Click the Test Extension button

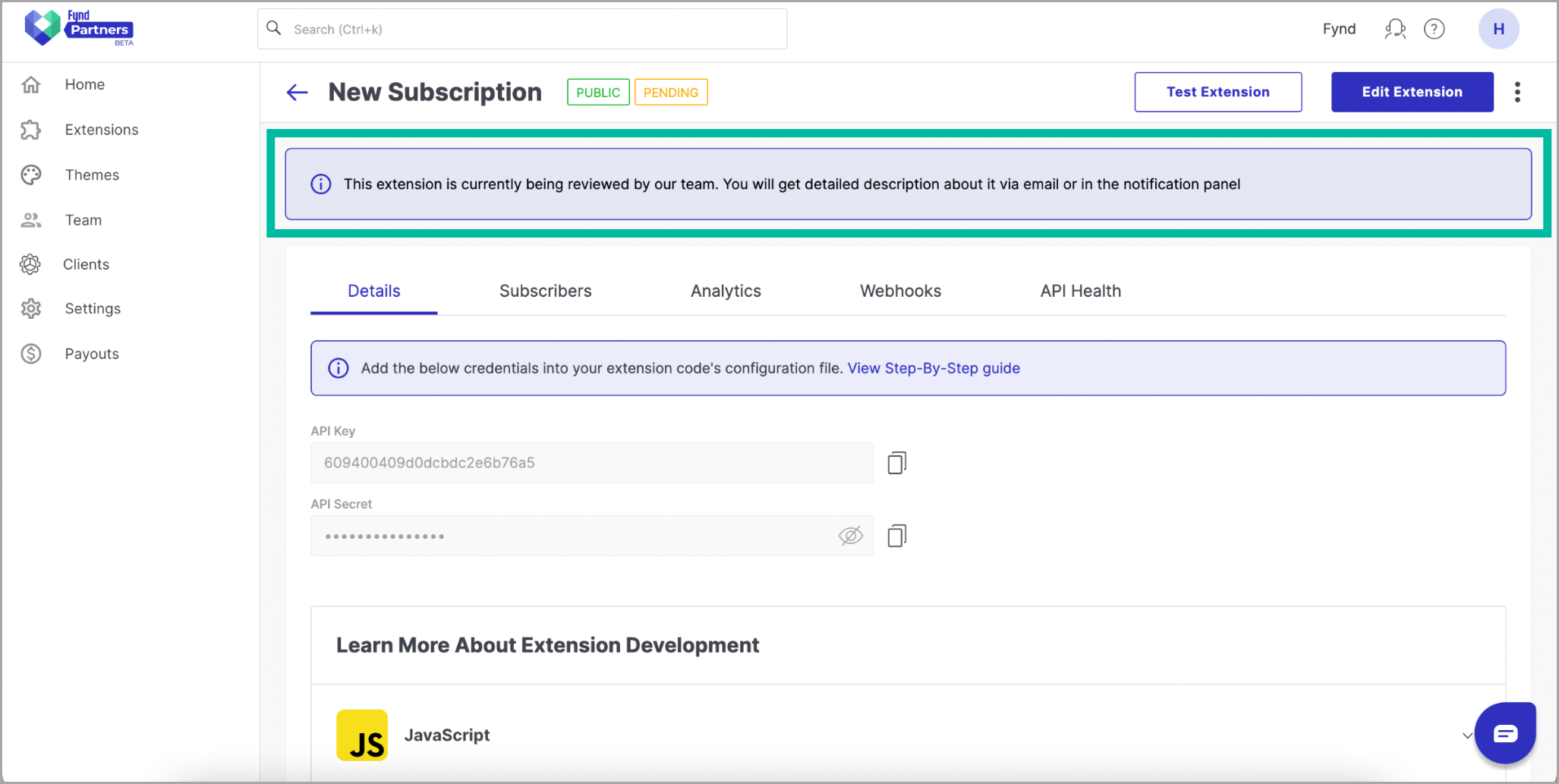coord(1218,92)
